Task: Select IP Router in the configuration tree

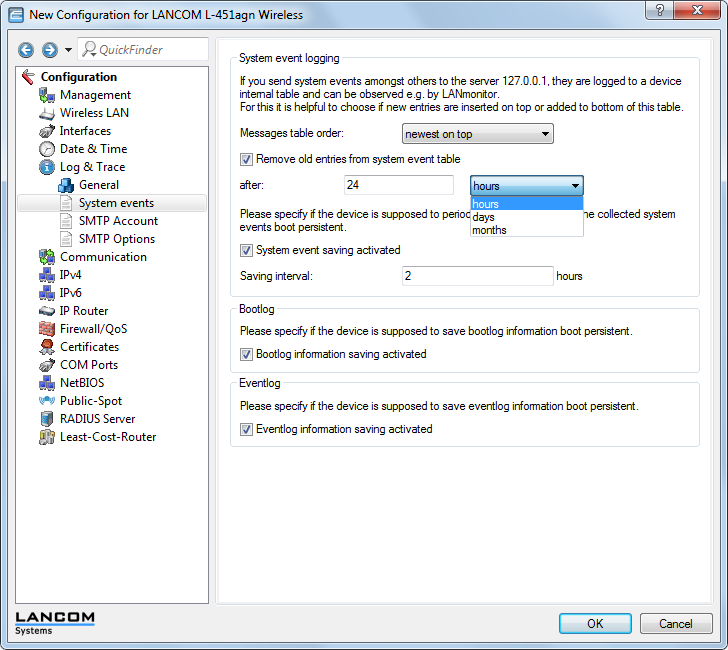Action: 84,311
